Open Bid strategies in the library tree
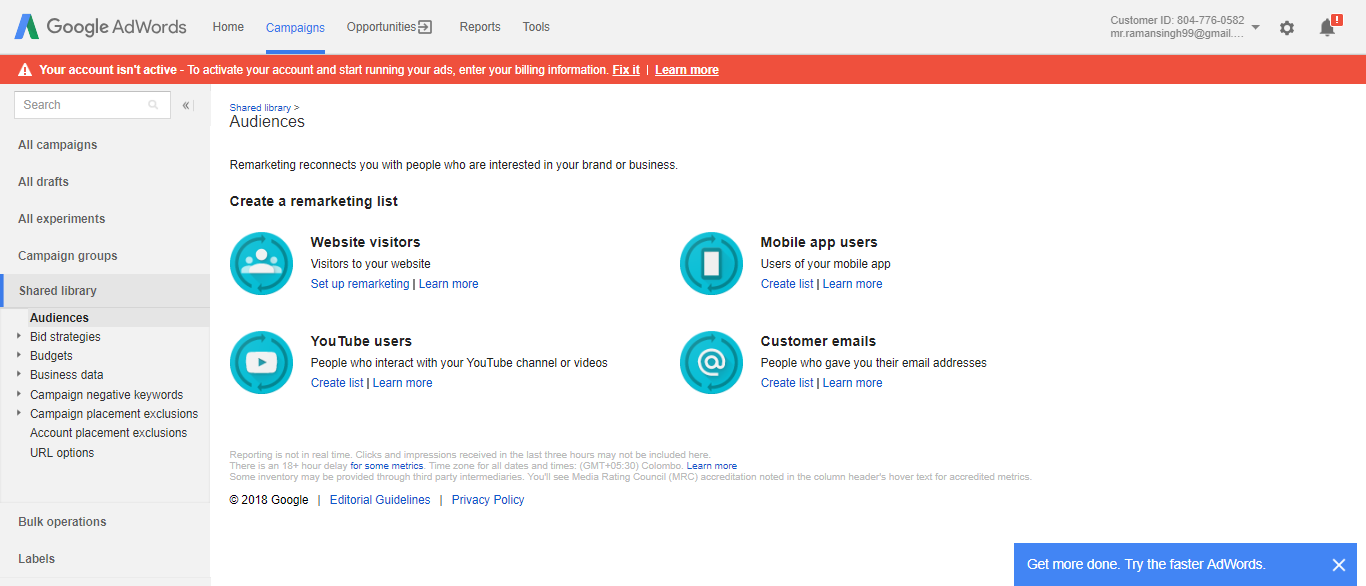This screenshot has width=1366, height=586. [x=65, y=337]
